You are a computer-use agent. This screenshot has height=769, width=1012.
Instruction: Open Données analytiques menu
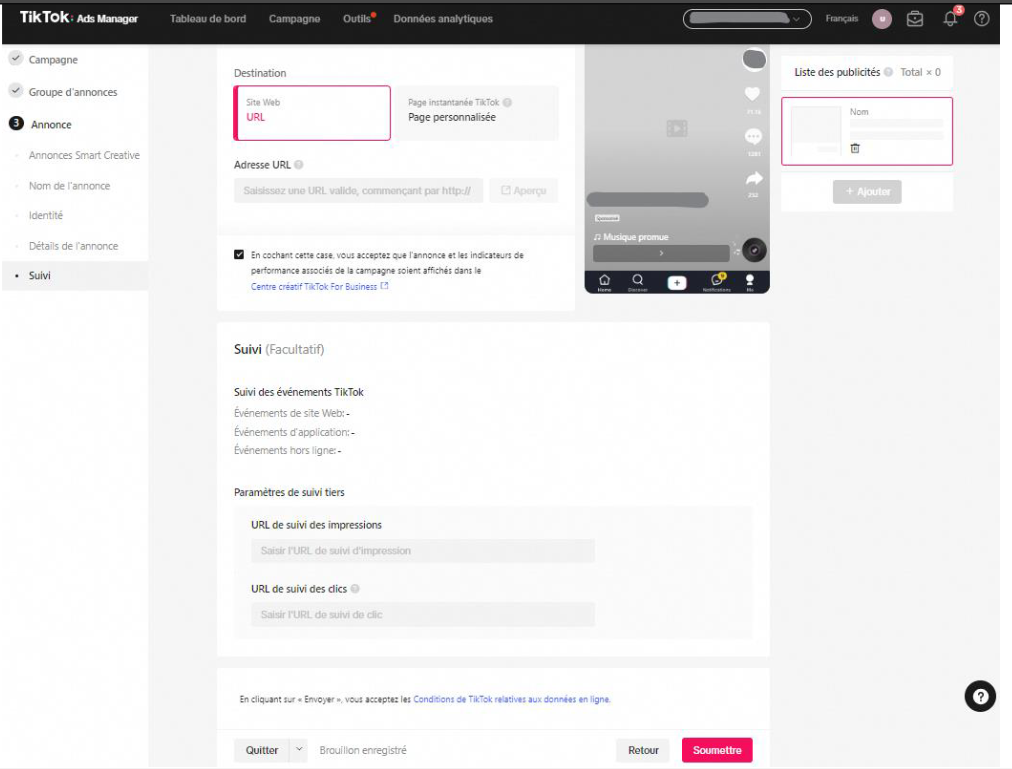point(443,19)
